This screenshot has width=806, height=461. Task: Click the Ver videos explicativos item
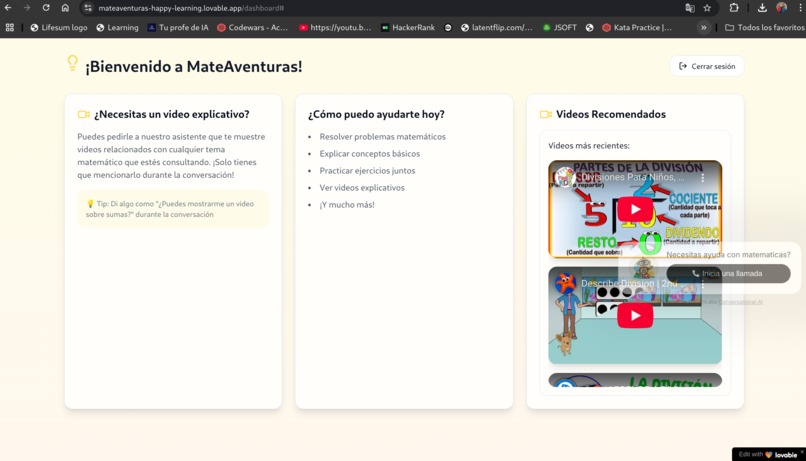click(362, 188)
